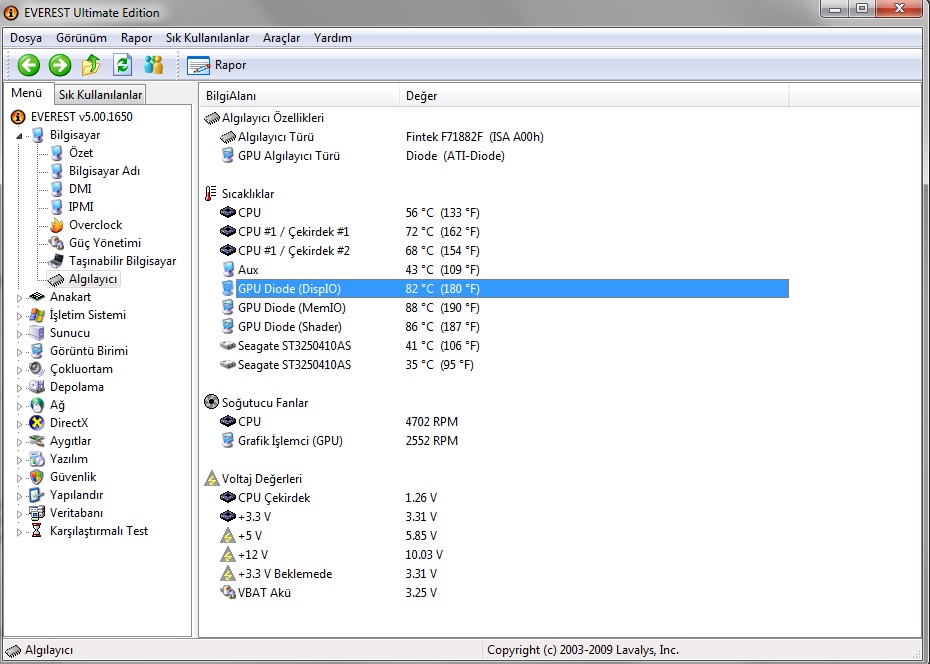Click the Değer column header
The width and height of the screenshot is (930, 664).
point(594,96)
